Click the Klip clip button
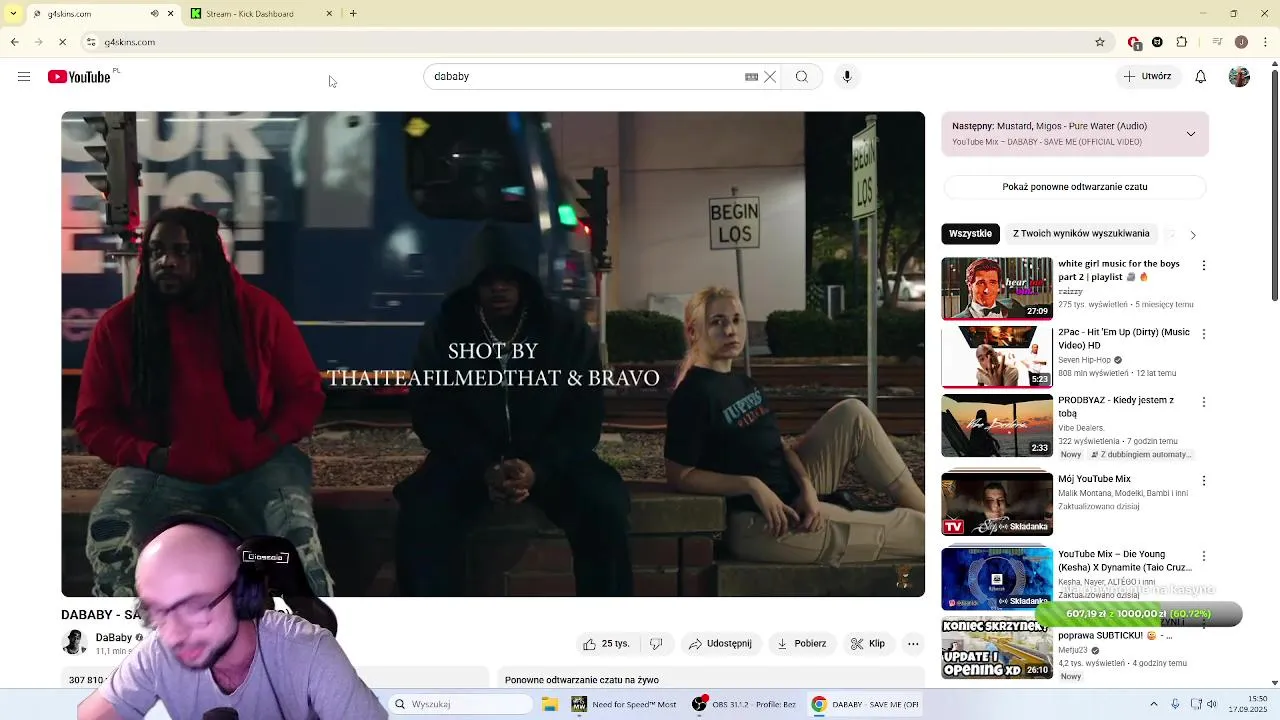 click(867, 644)
